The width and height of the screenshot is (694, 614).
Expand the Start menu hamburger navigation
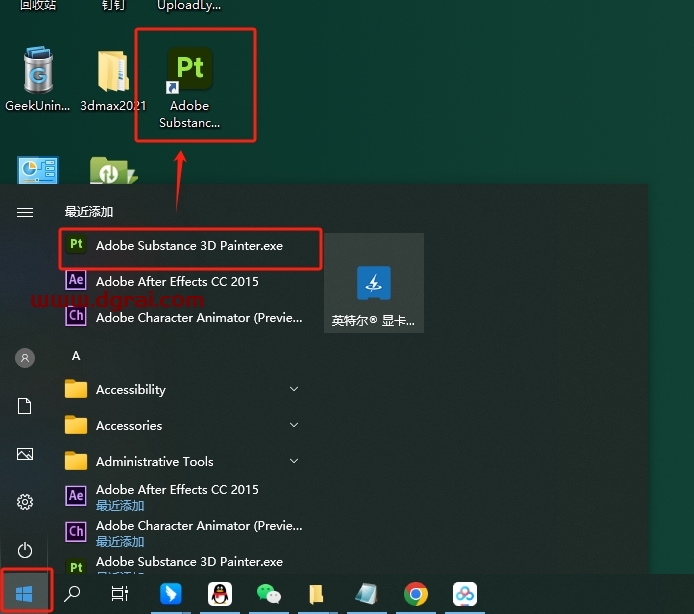25,212
